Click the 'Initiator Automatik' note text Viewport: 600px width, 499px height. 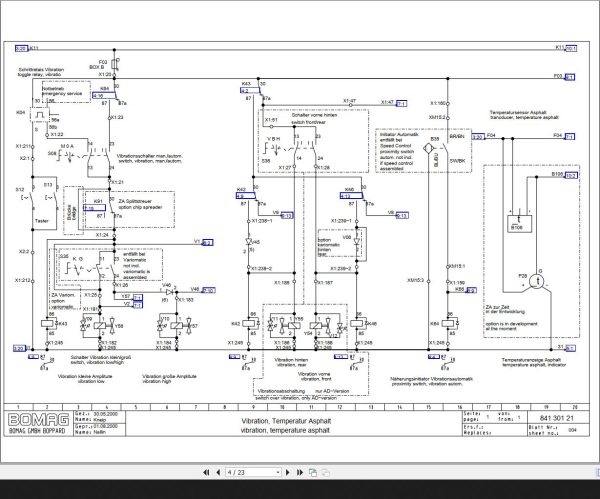[399, 135]
